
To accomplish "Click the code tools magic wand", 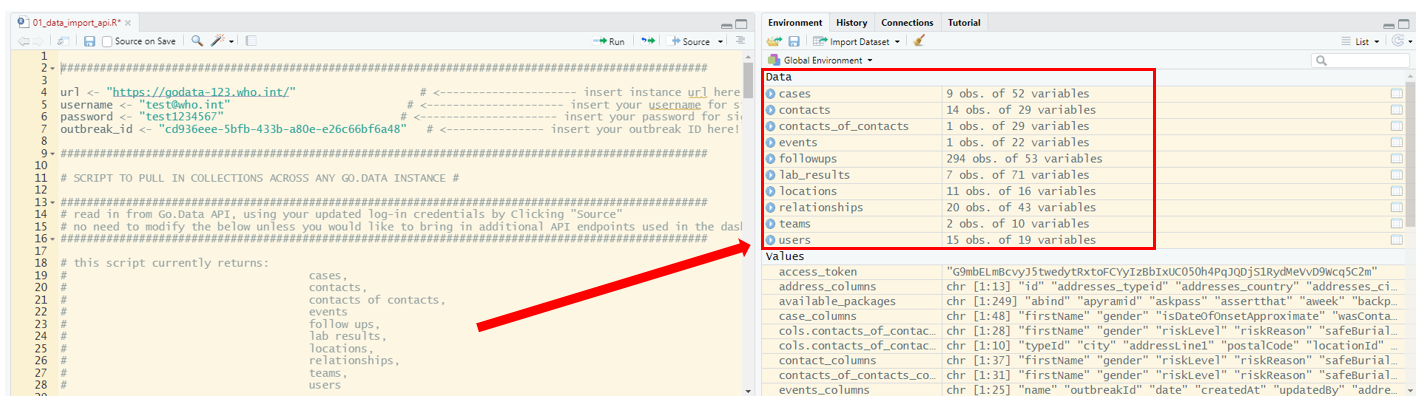I will (217, 41).
